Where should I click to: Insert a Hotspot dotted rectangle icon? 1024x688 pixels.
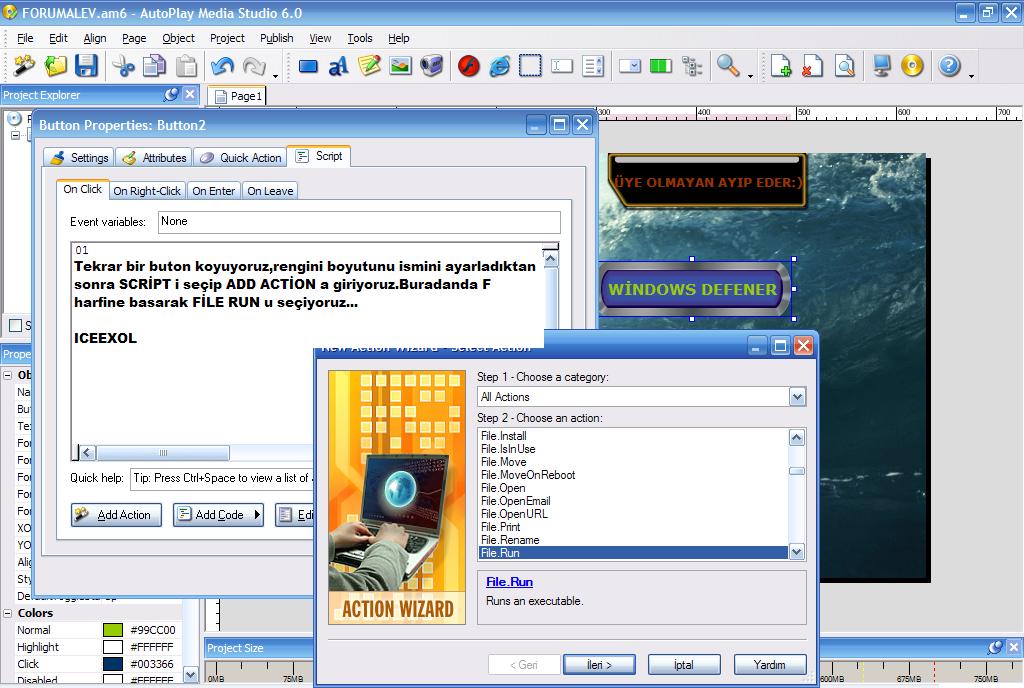coord(530,66)
